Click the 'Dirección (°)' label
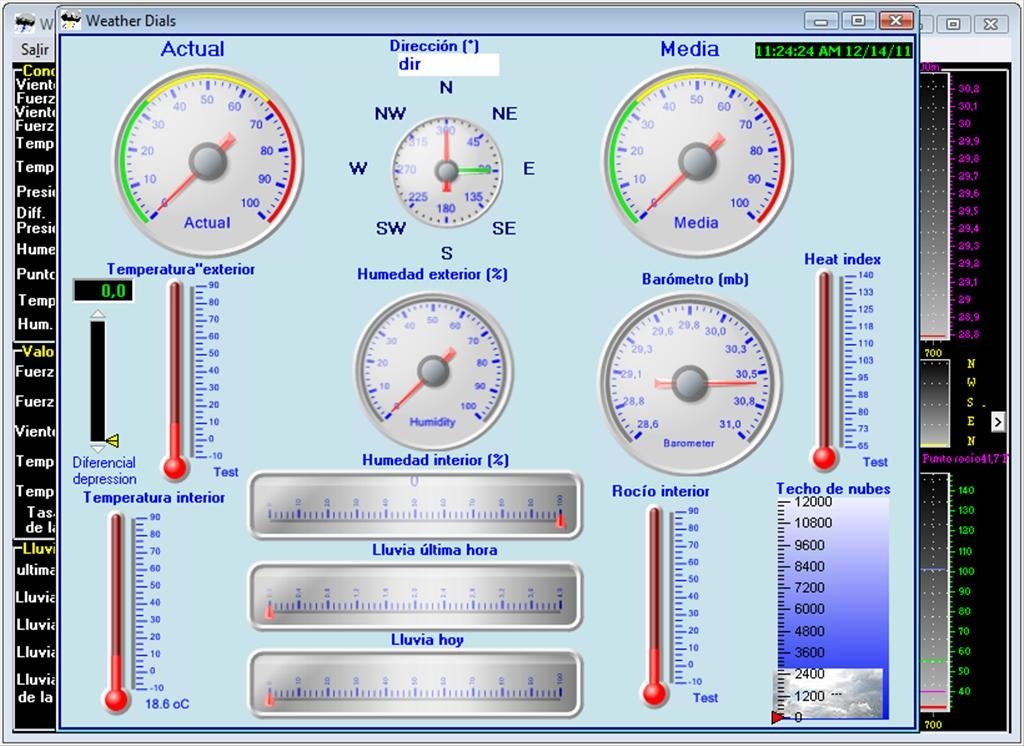 point(434,46)
